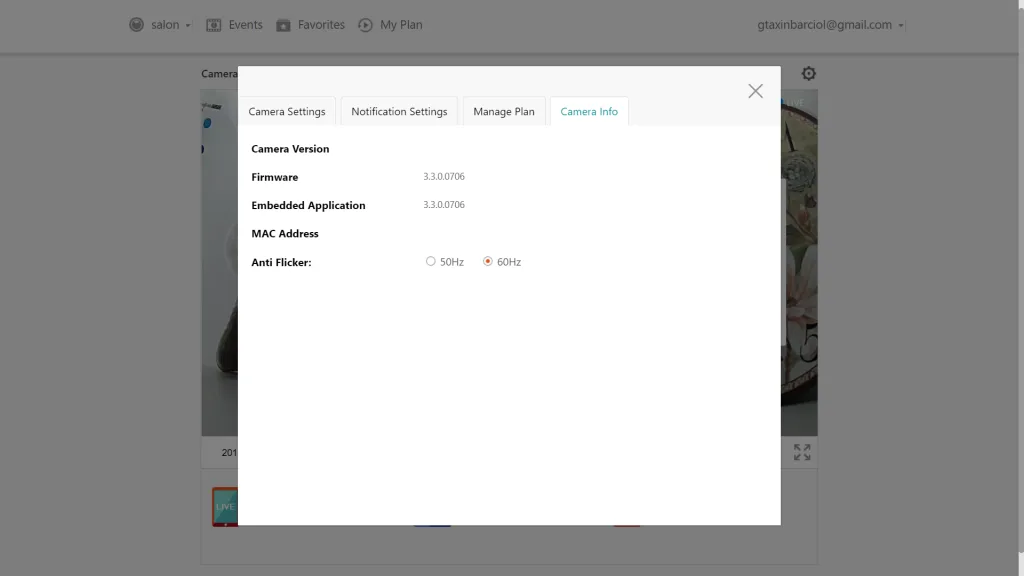Go to My Plan link
Image resolution: width=1024 pixels, height=576 pixels.
(x=401, y=25)
